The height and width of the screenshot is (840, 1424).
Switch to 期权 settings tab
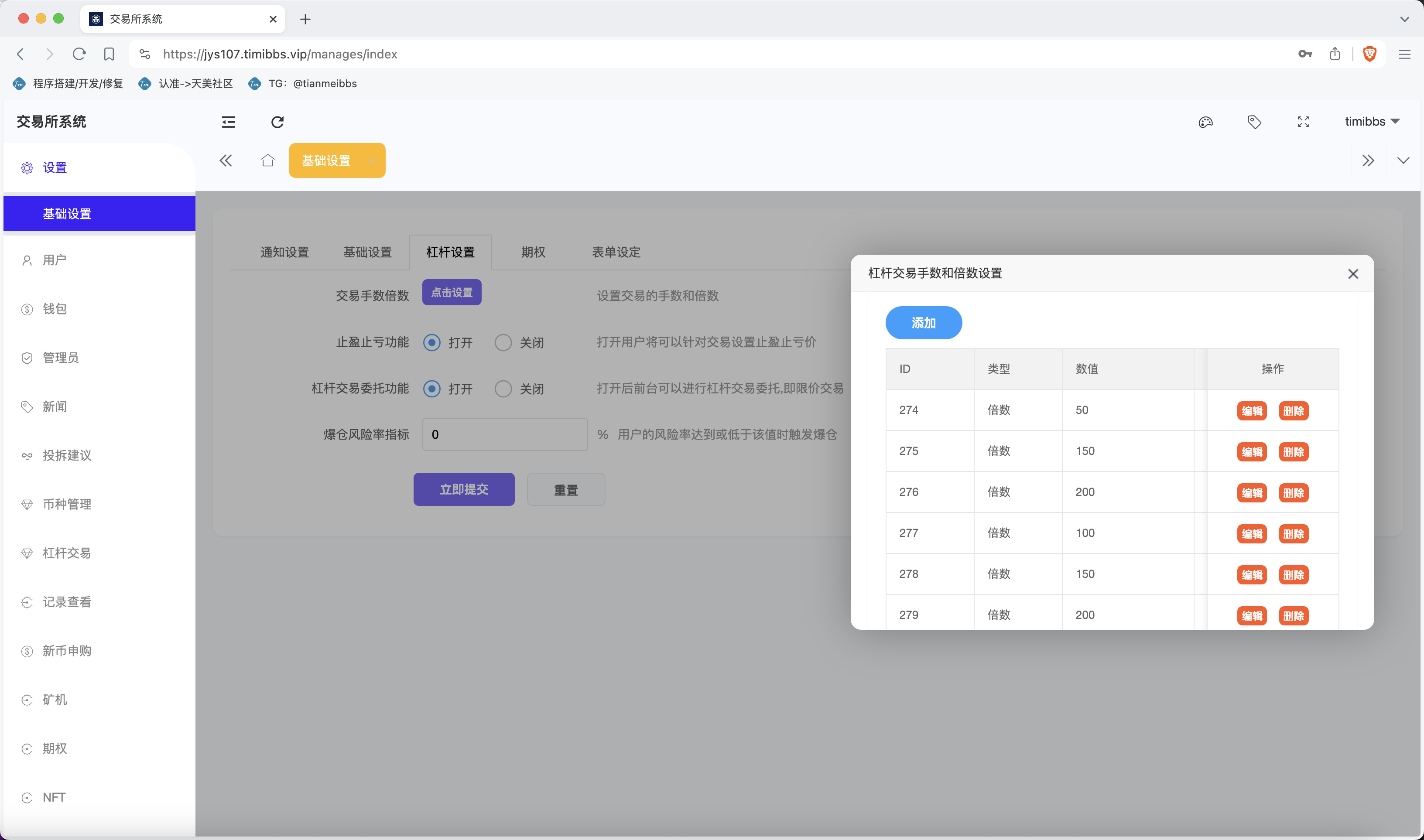tap(534, 253)
